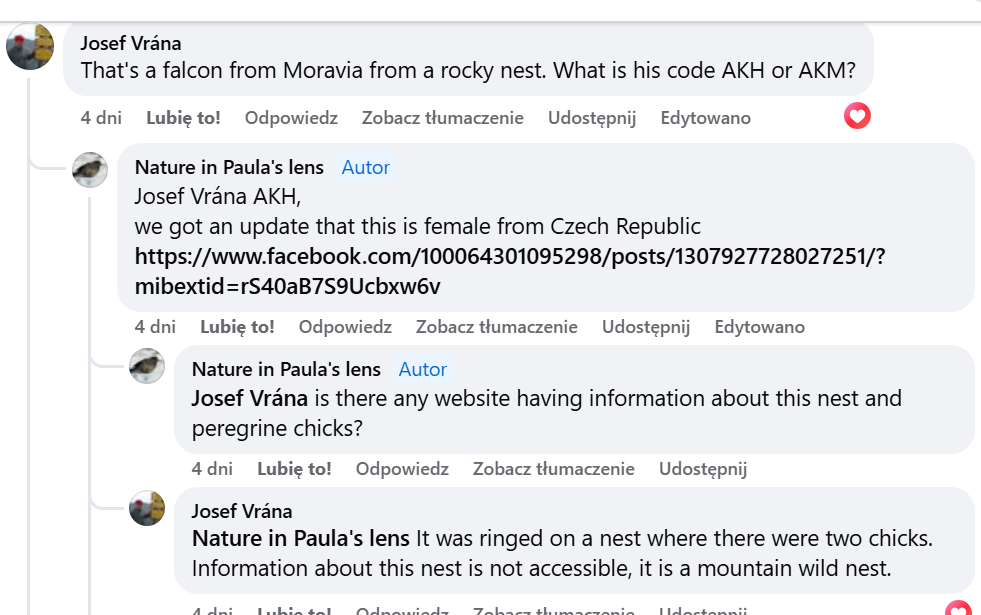This screenshot has width=981, height=615.
Task: Click Odpowiedz under the website question reply
Action: tap(402, 469)
